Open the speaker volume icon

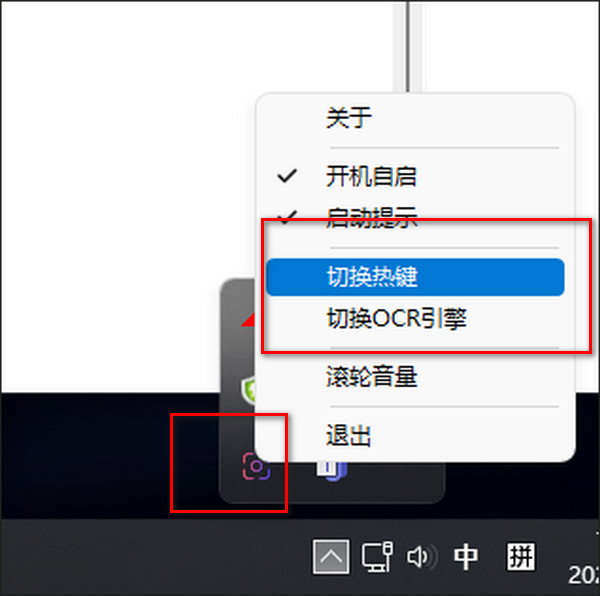pyautogui.click(x=421, y=557)
